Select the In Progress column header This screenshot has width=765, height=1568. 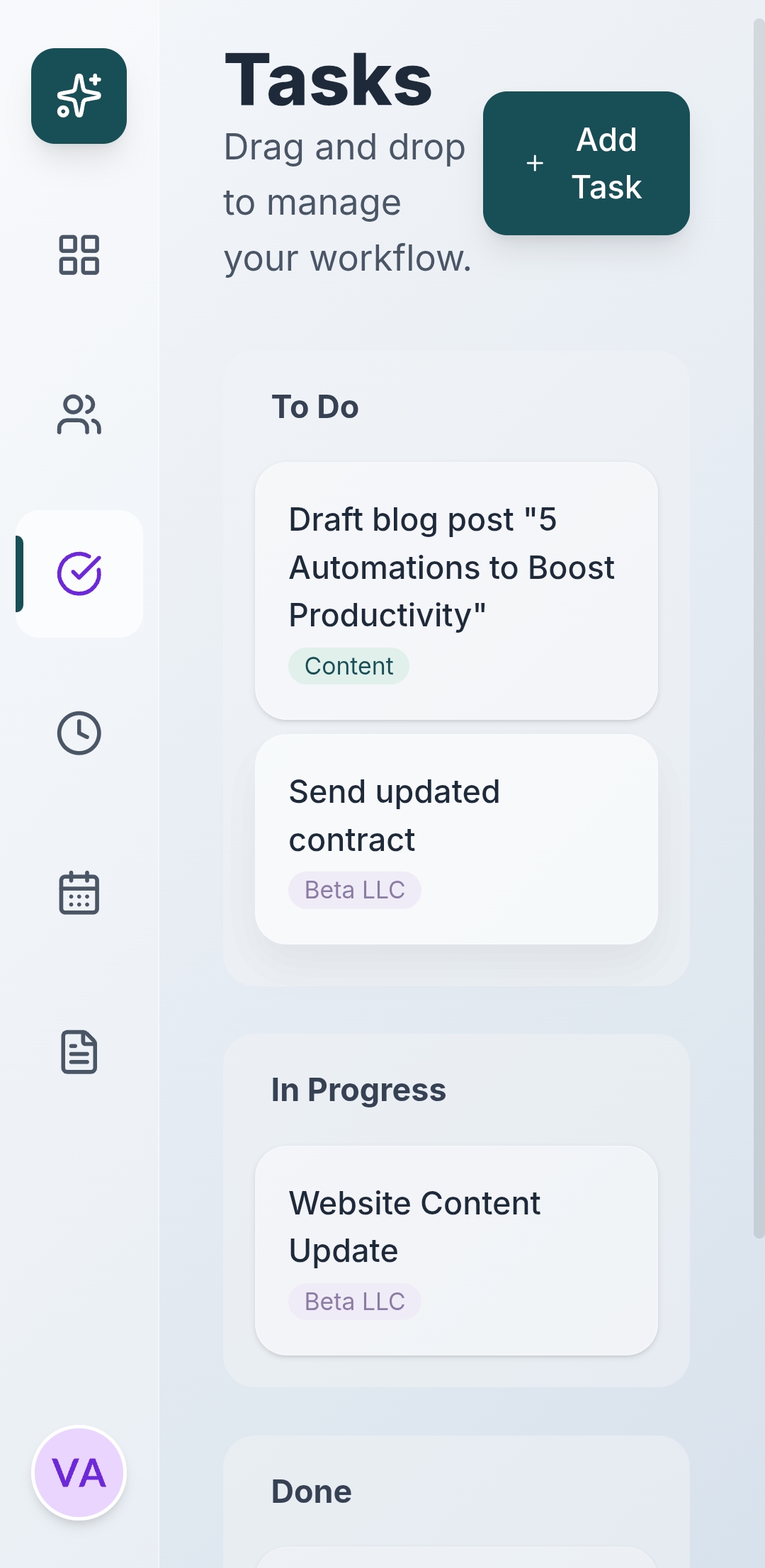tap(359, 1090)
